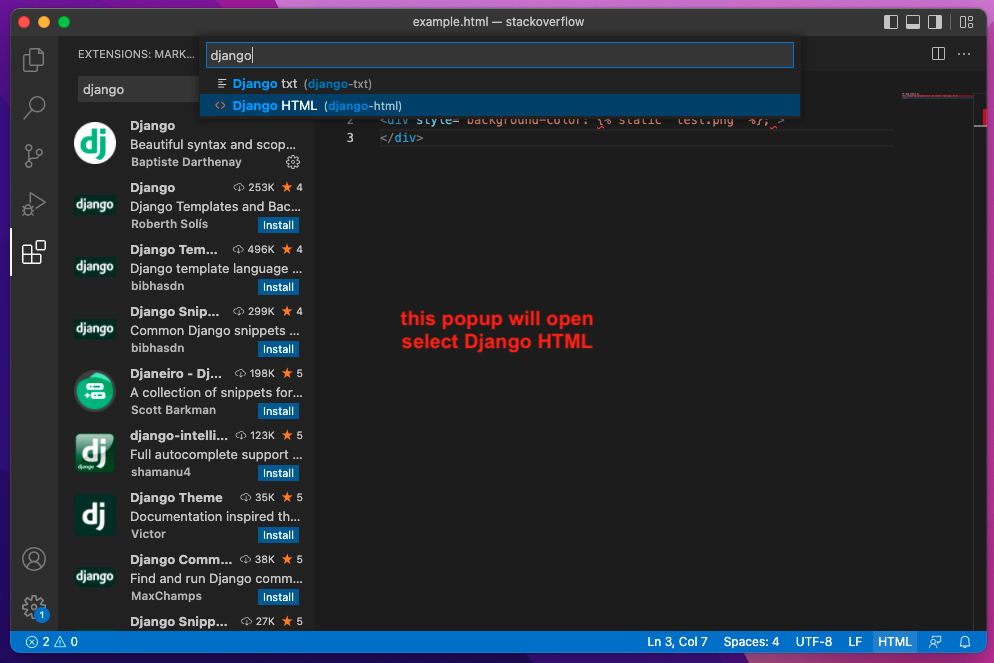Change encoding via UTF-8 status item
This screenshot has width=994, height=663.
click(x=814, y=642)
